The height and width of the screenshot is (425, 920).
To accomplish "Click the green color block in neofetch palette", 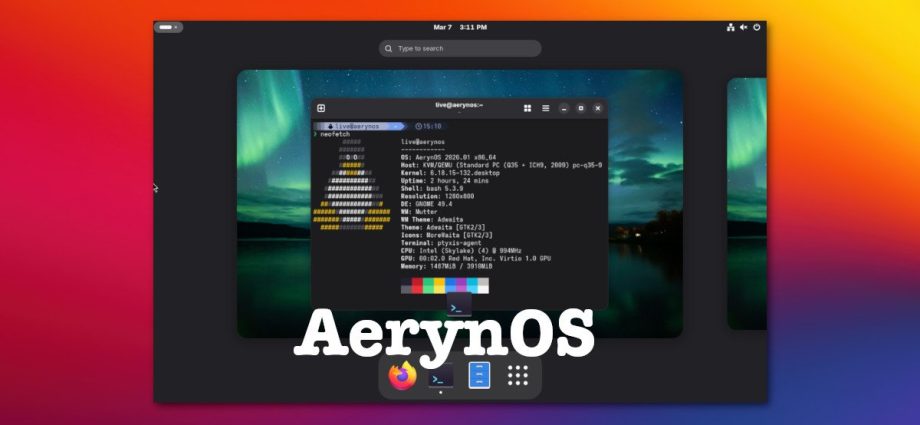I will (x=428, y=286).
